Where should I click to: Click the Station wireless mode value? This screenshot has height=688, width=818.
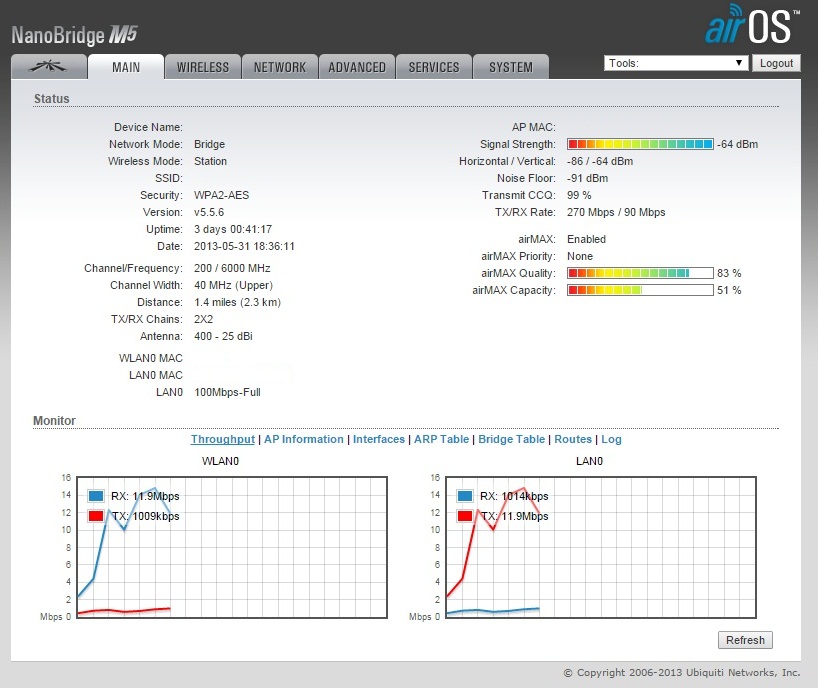(210, 161)
